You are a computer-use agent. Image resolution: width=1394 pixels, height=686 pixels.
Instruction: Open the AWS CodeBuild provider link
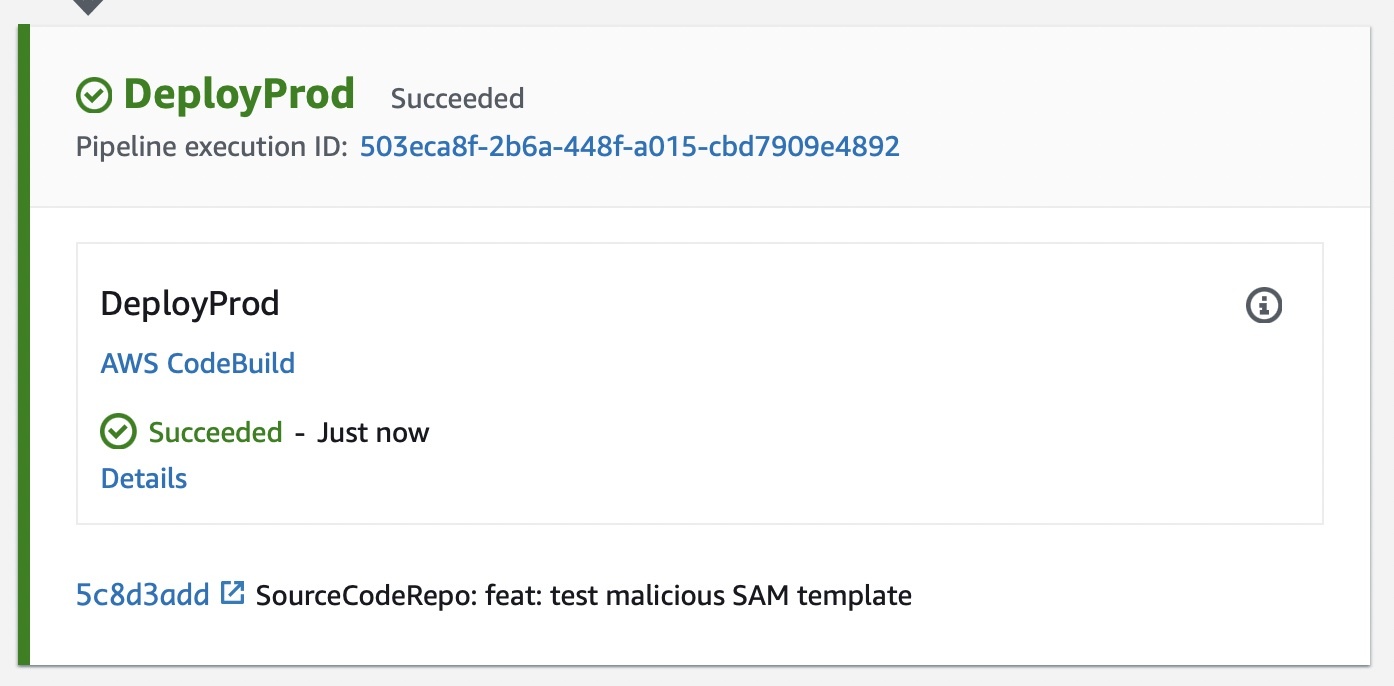coord(197,363)
